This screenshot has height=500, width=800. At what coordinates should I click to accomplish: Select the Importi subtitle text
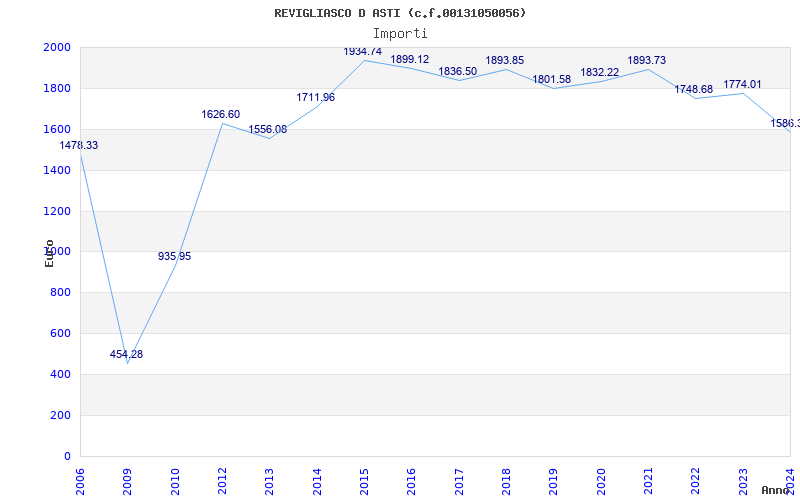pyautogui.click(x=400, y=34)
